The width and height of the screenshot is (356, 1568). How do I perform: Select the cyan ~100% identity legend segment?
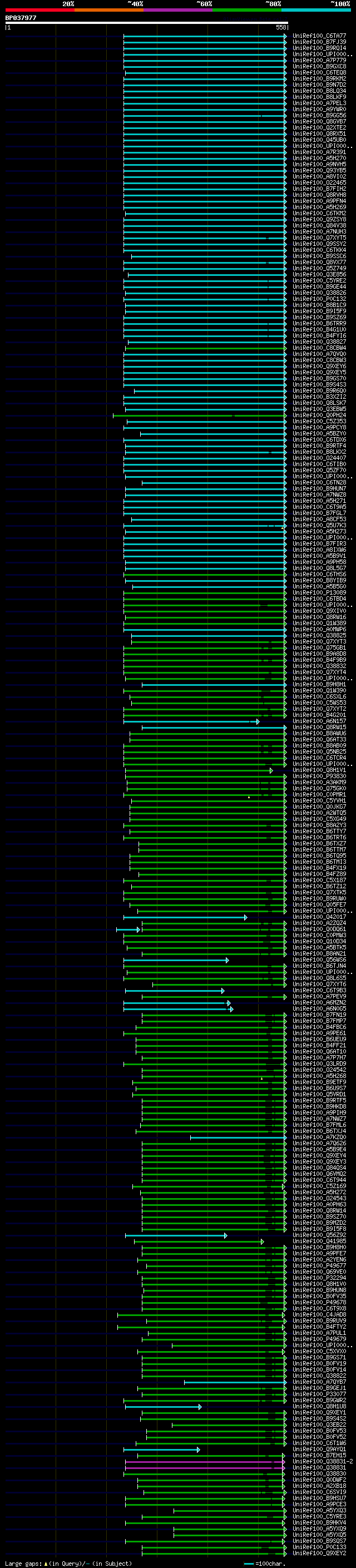317,10
